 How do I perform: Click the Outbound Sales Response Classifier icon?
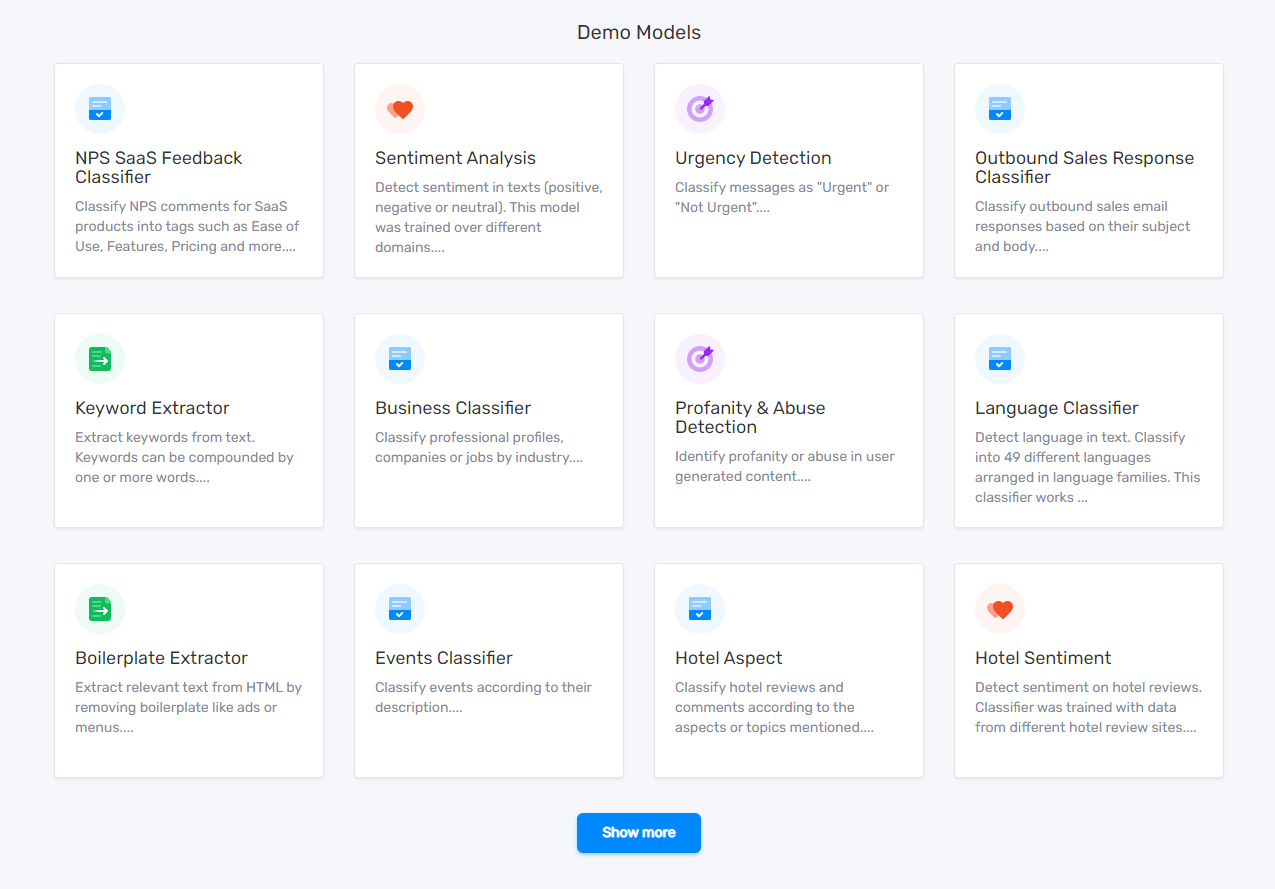point(1000,109)
